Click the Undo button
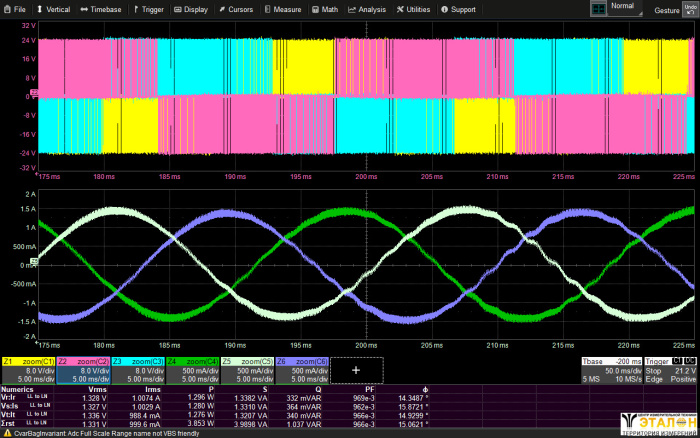 click(x=692, y=9)
